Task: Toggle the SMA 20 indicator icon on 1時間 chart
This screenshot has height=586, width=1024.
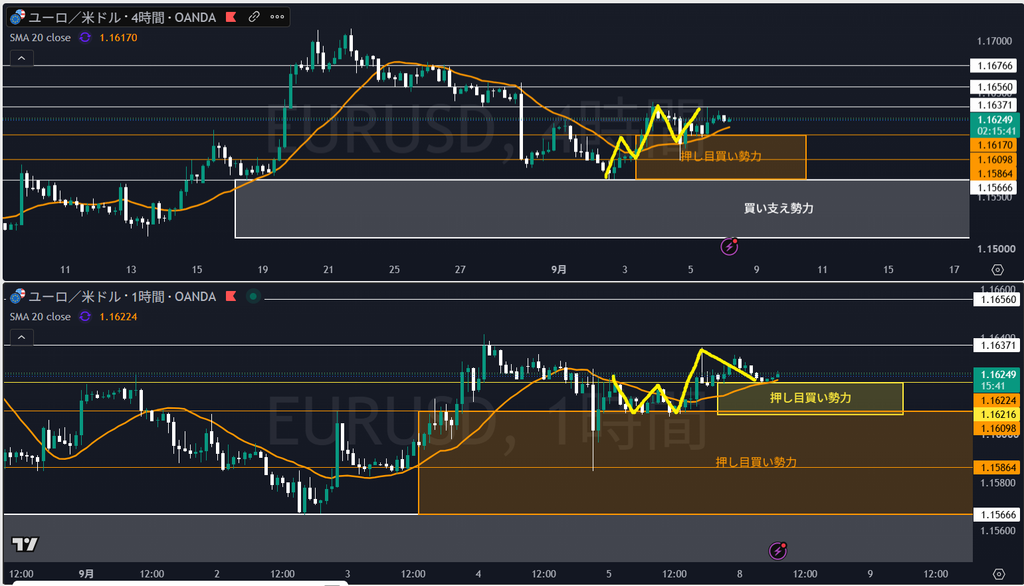Action: 85,316
